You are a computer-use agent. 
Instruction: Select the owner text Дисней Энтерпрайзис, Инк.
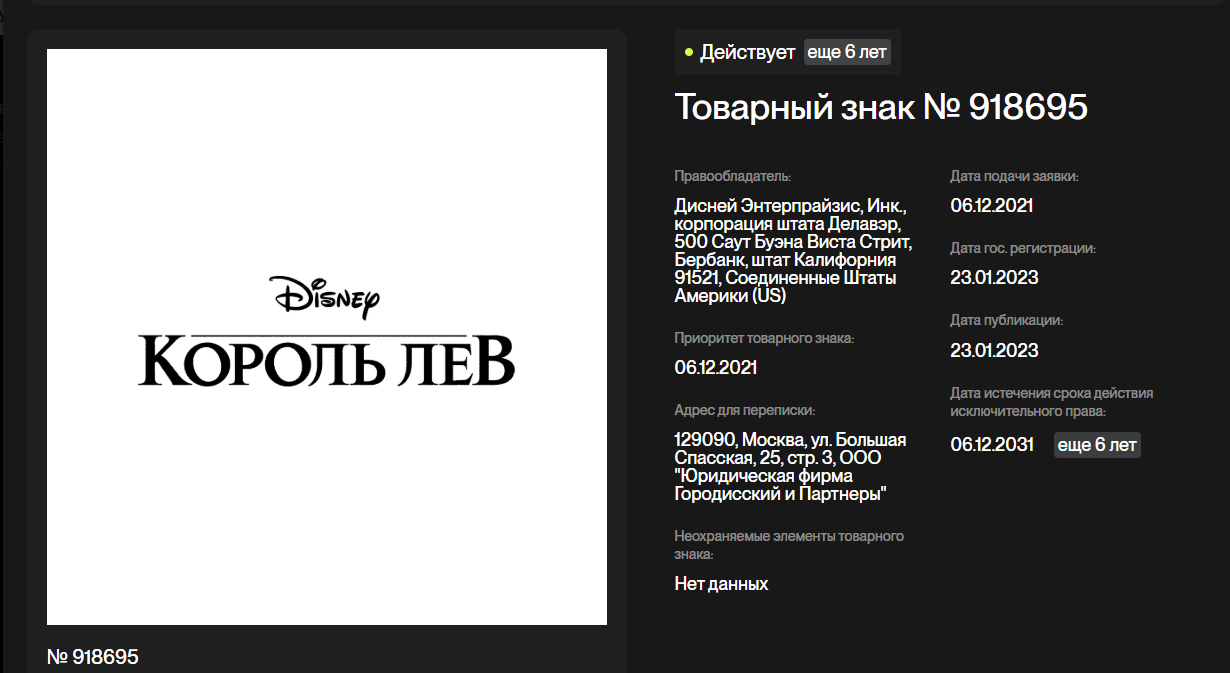click(791, 252)
